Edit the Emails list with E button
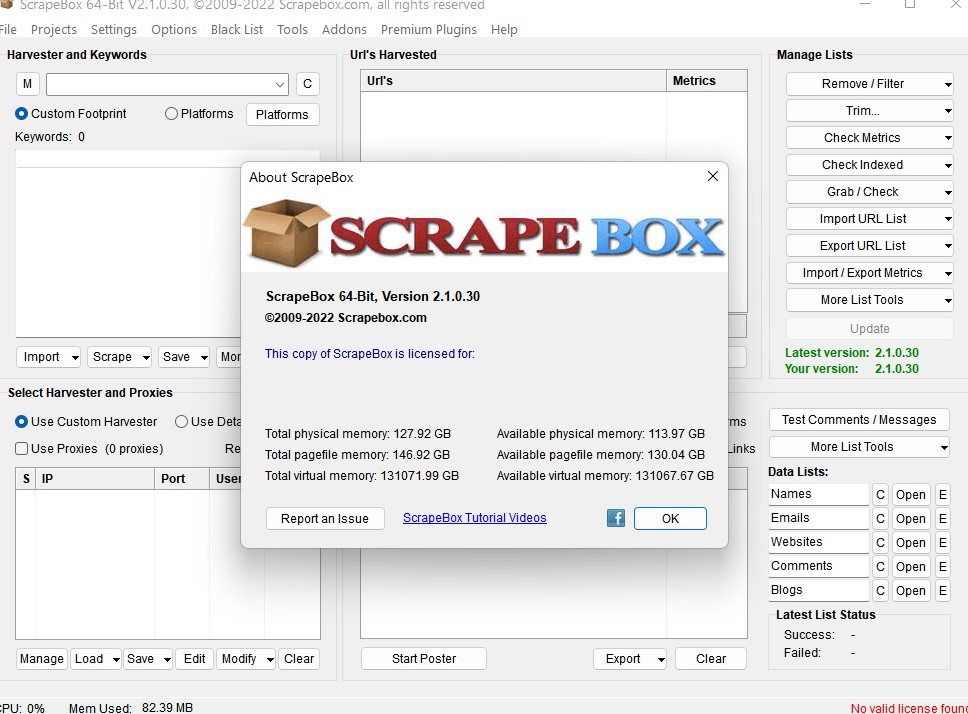 coord(943,518)
